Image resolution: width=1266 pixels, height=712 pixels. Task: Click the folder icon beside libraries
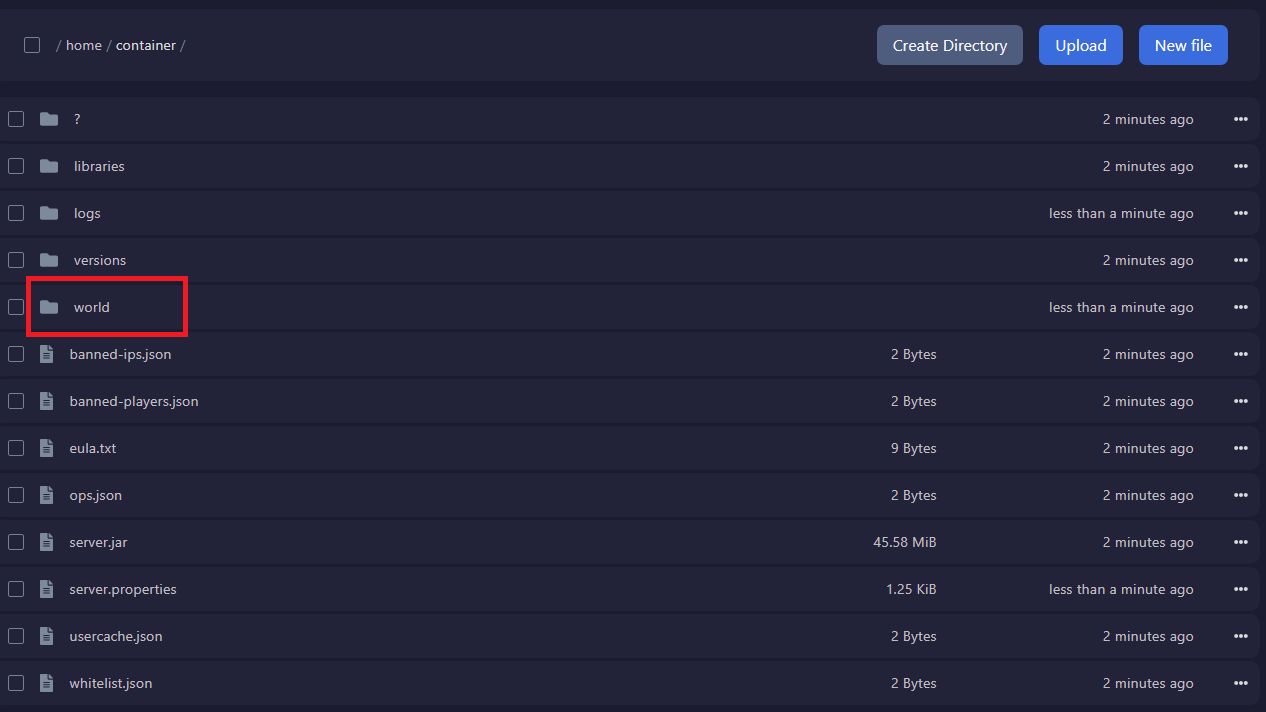[x=49, y=166]
